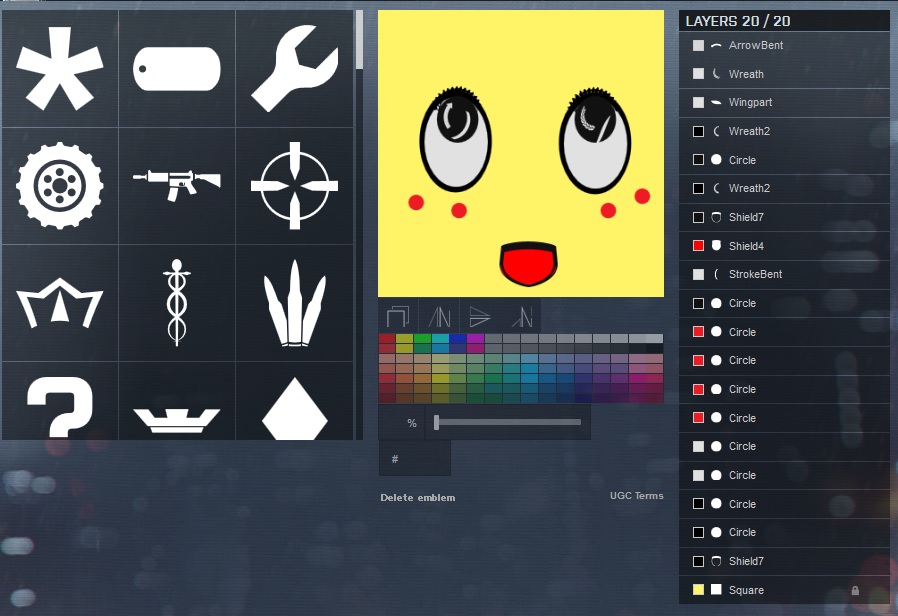Click the duplicate layer overlapping-squares icon
This screenshot has height=616, width=898.
[397, 316]
